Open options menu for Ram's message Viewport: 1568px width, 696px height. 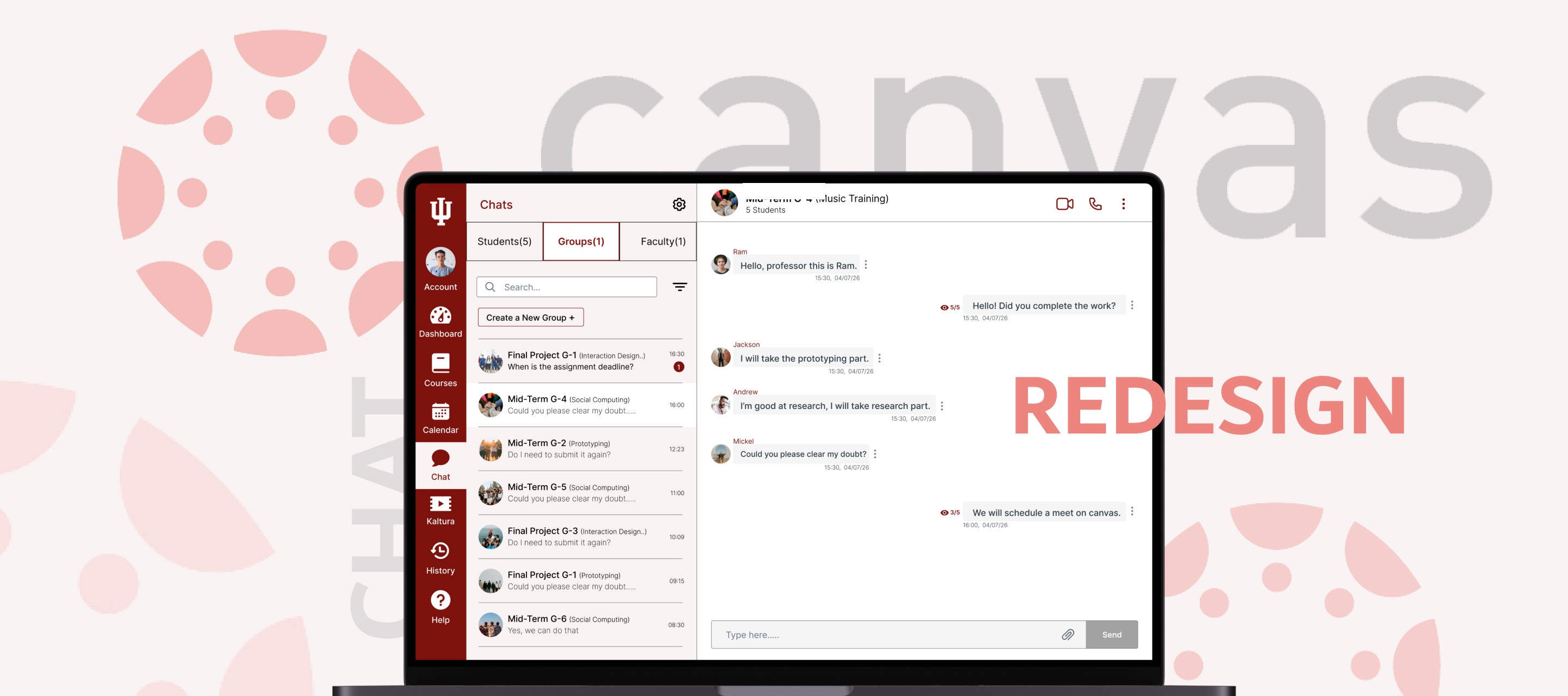coord(866,265)
